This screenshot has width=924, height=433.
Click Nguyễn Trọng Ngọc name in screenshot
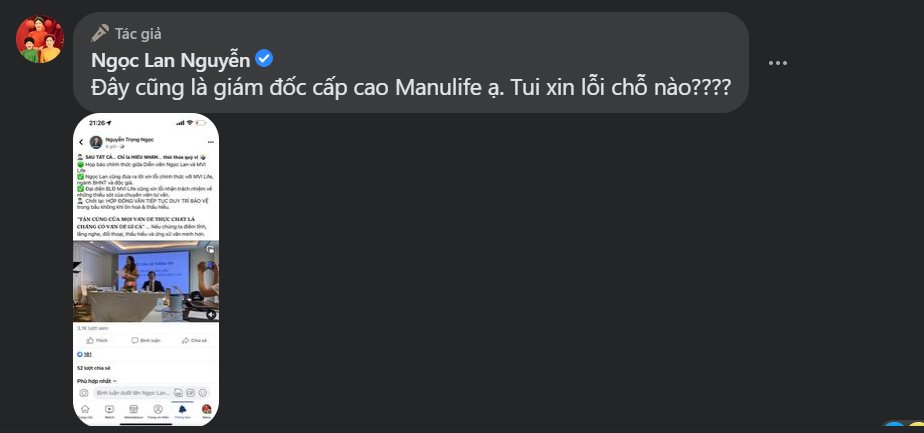pyautogui.click(x=129, y=140)
